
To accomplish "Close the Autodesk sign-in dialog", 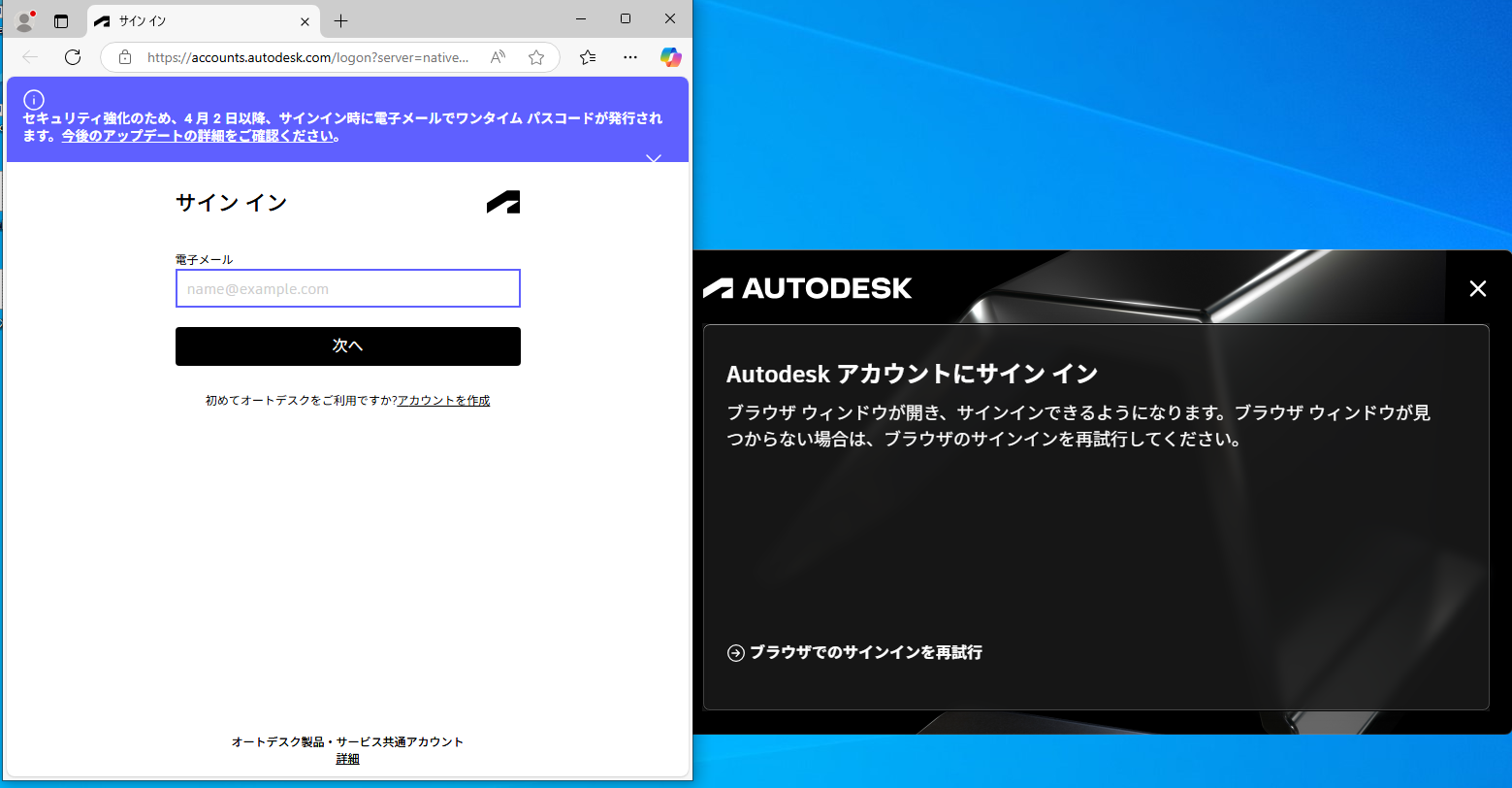I will coord(1477,288).
